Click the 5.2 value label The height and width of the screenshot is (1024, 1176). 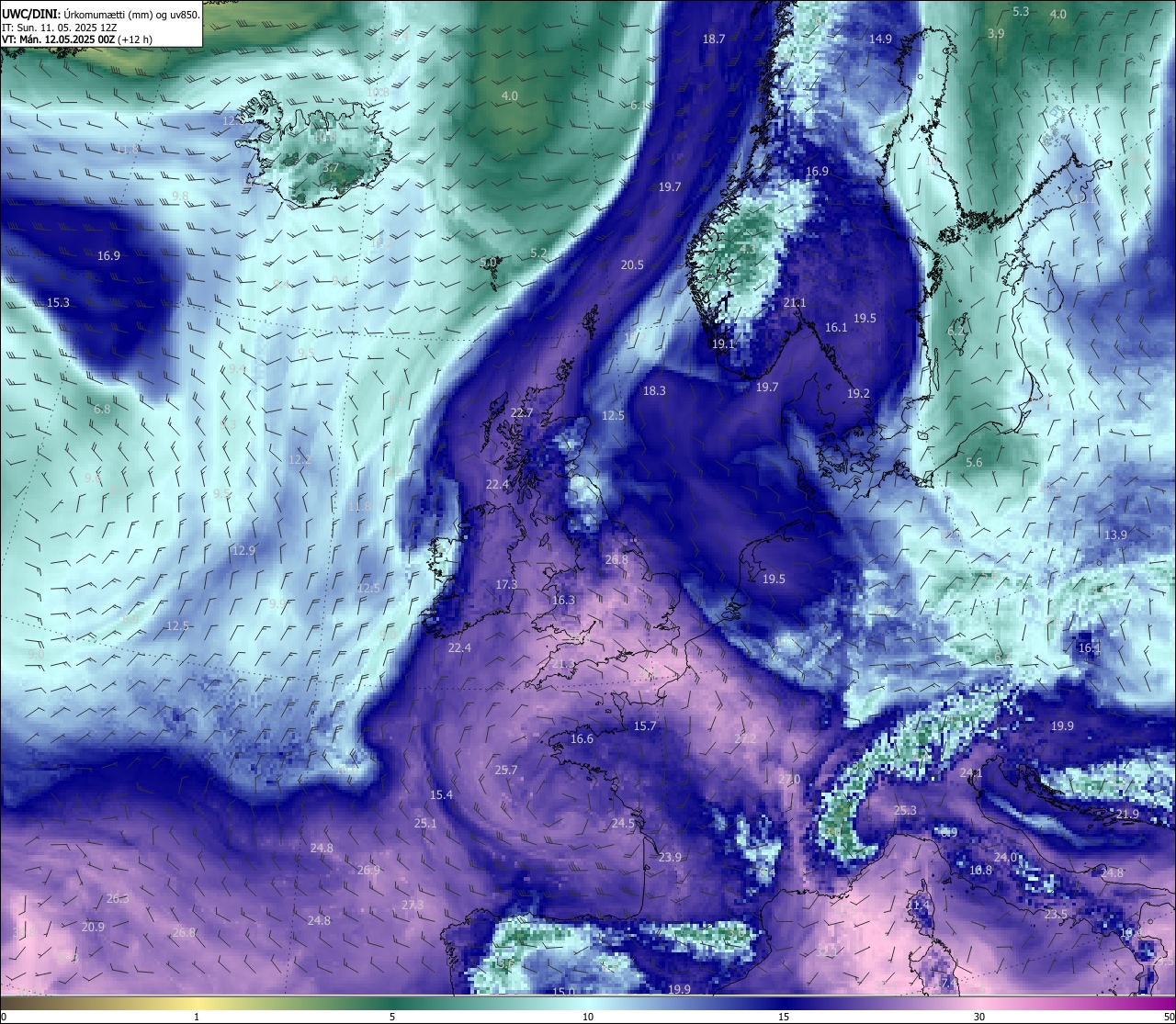538,253
